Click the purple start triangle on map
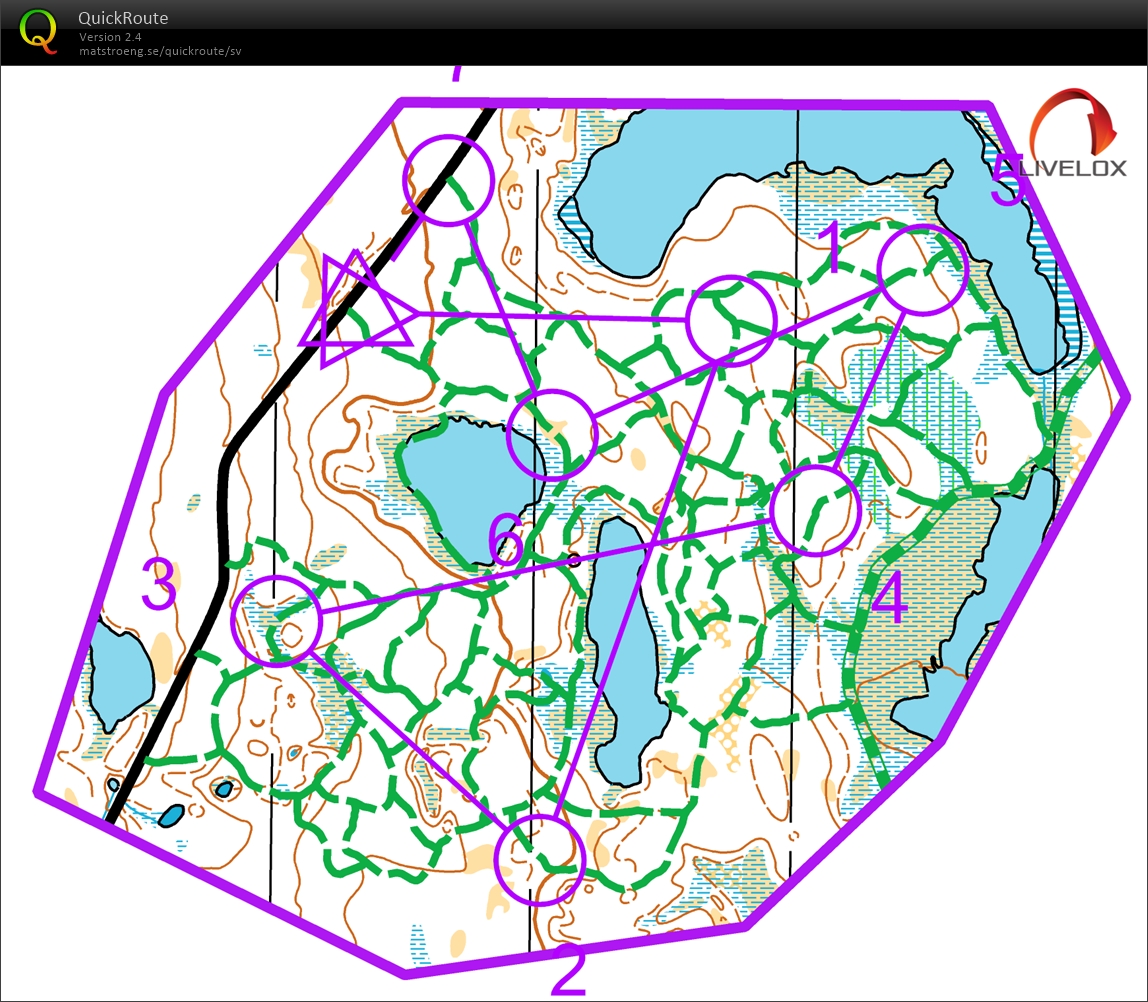The height and width of the screenshot is (1002, 1148). coord(357,308)
